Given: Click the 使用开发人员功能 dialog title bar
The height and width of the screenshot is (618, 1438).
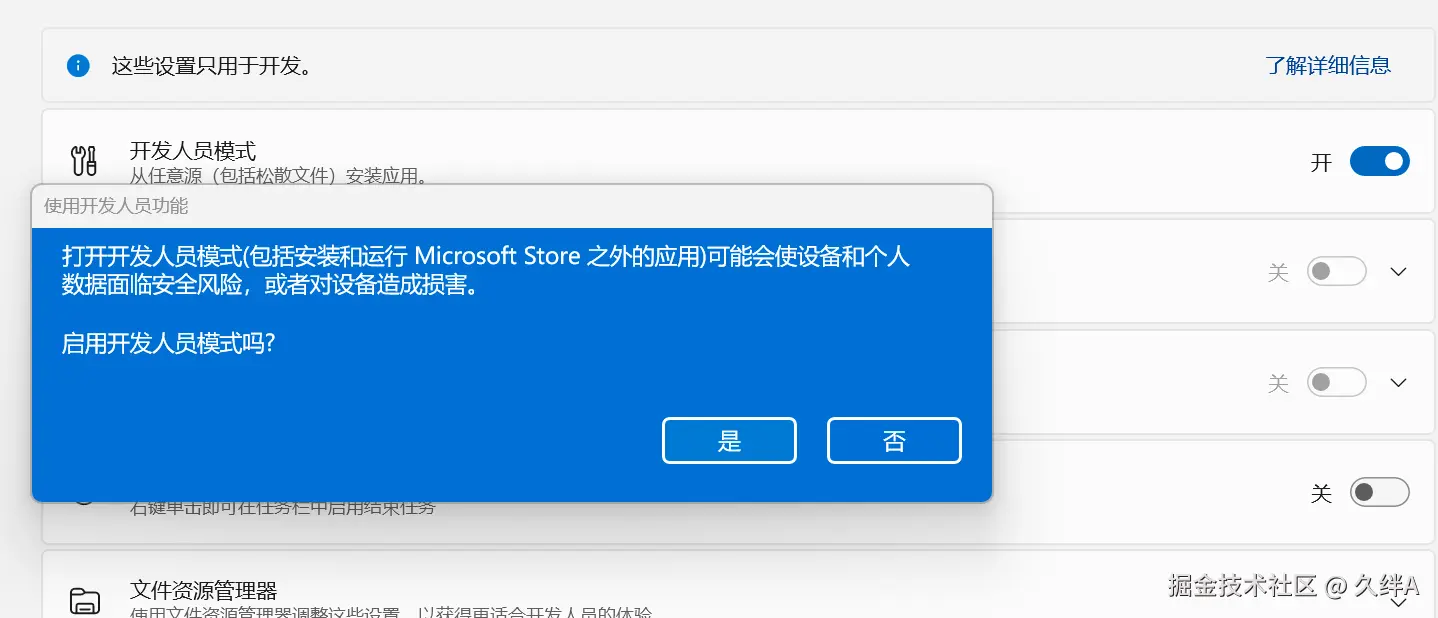Looking at the screenshot, I should 512,206.
